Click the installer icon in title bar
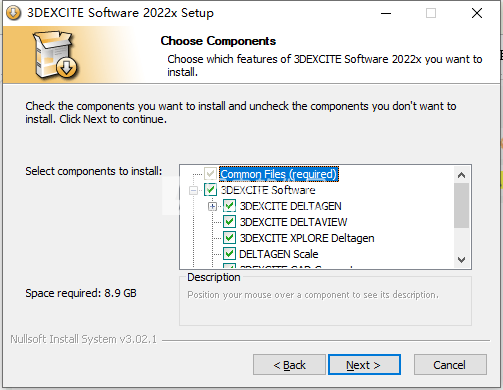This screenshot has width=503, height=390. (14, 13)
